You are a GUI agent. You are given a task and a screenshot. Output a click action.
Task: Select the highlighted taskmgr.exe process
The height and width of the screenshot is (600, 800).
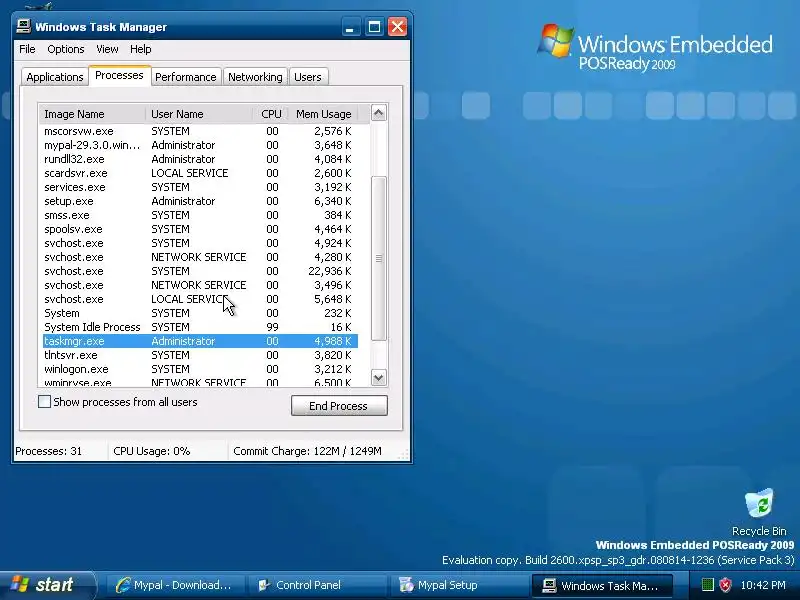click(x=200, y=341)
